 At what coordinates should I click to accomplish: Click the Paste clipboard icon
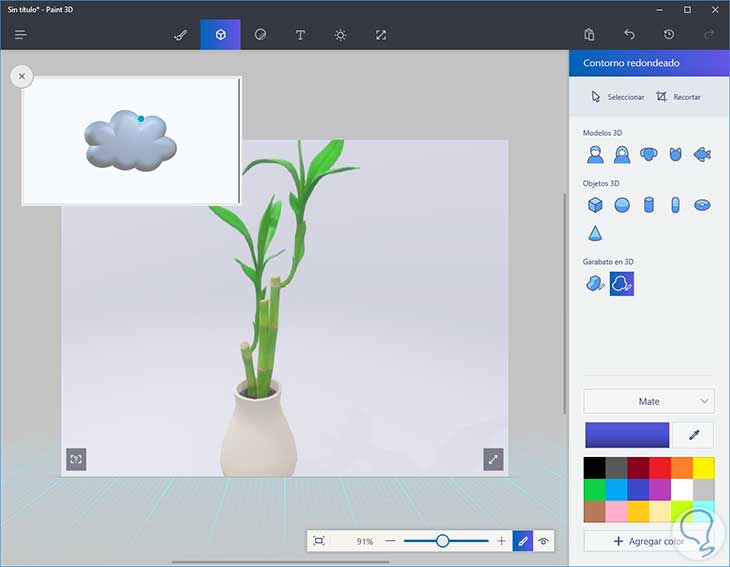click(x=589, y=34)
